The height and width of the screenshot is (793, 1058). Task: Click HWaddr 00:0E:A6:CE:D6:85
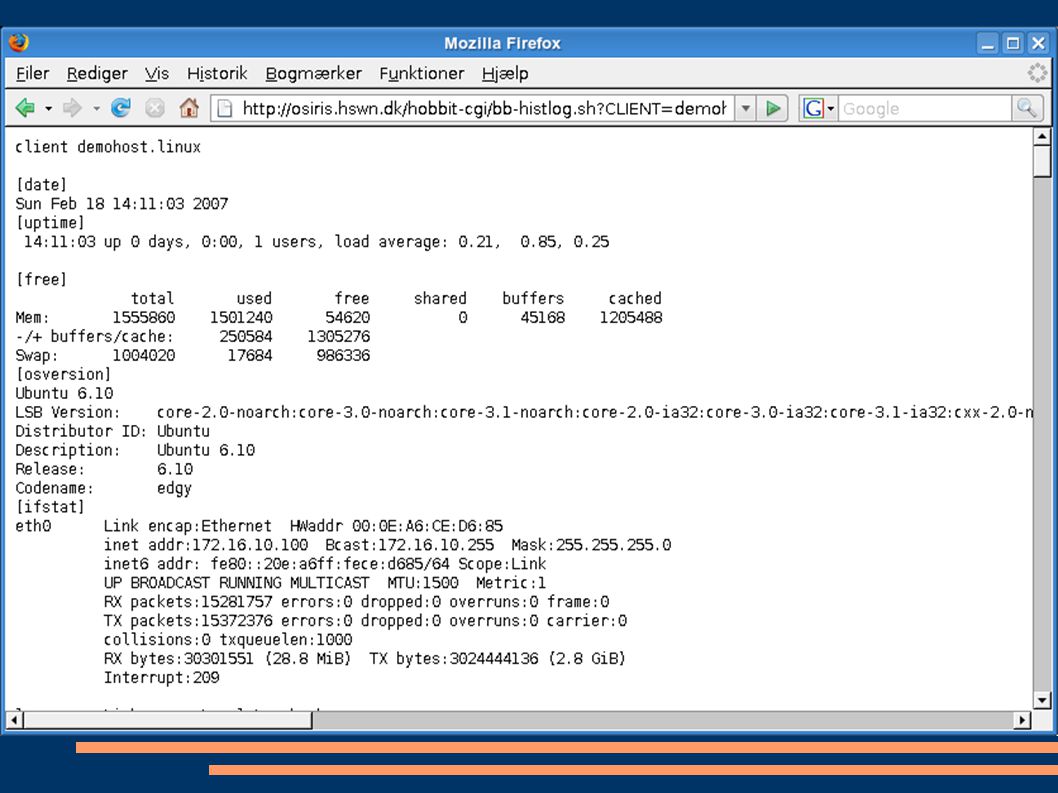[396, 526]
